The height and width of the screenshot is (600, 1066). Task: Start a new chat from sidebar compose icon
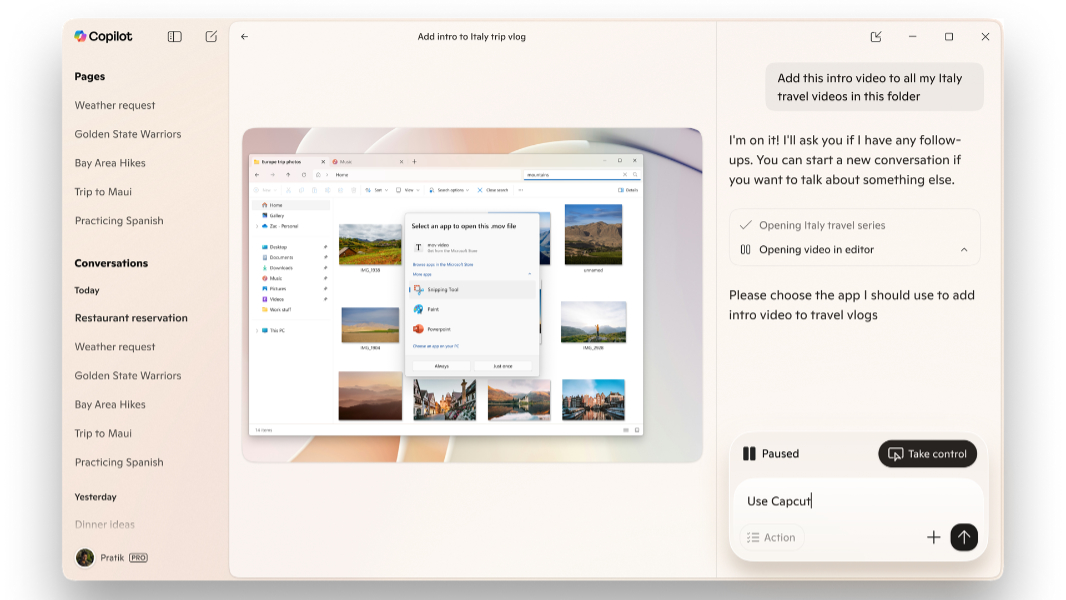point(211,36)
